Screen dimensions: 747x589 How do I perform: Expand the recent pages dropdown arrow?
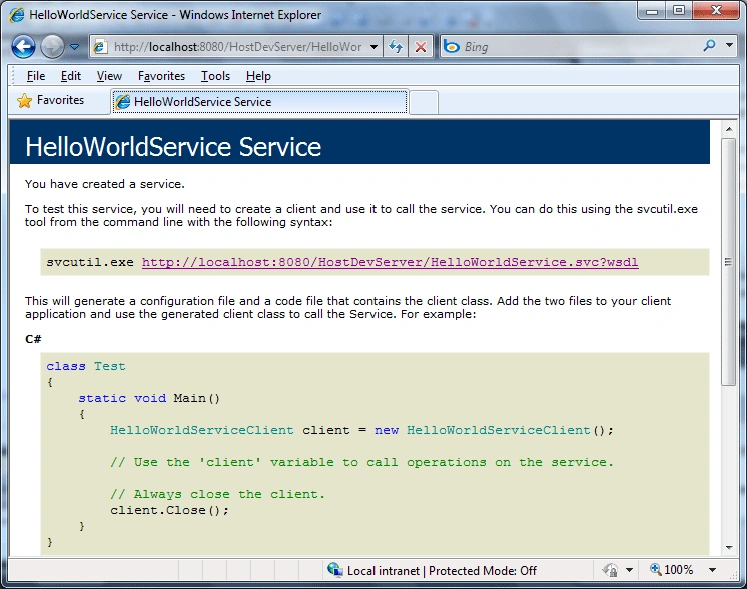(75, 47)
